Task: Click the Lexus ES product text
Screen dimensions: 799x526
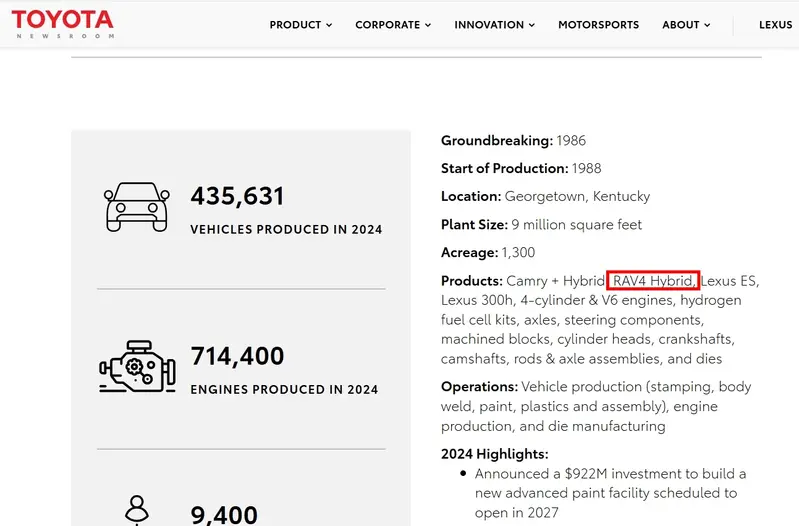Action: [x=730, y=281]
